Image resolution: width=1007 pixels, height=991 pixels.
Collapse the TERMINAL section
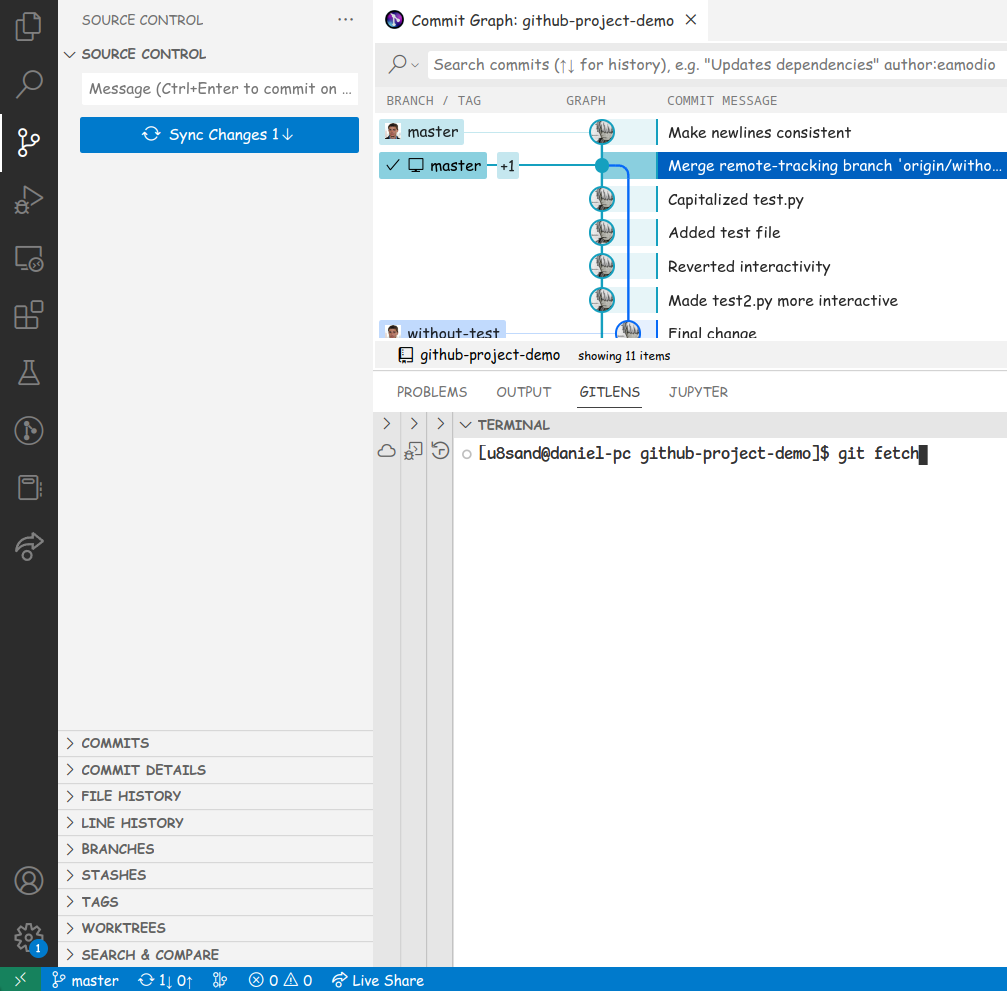pyautogui.click(x=465, y=425)
